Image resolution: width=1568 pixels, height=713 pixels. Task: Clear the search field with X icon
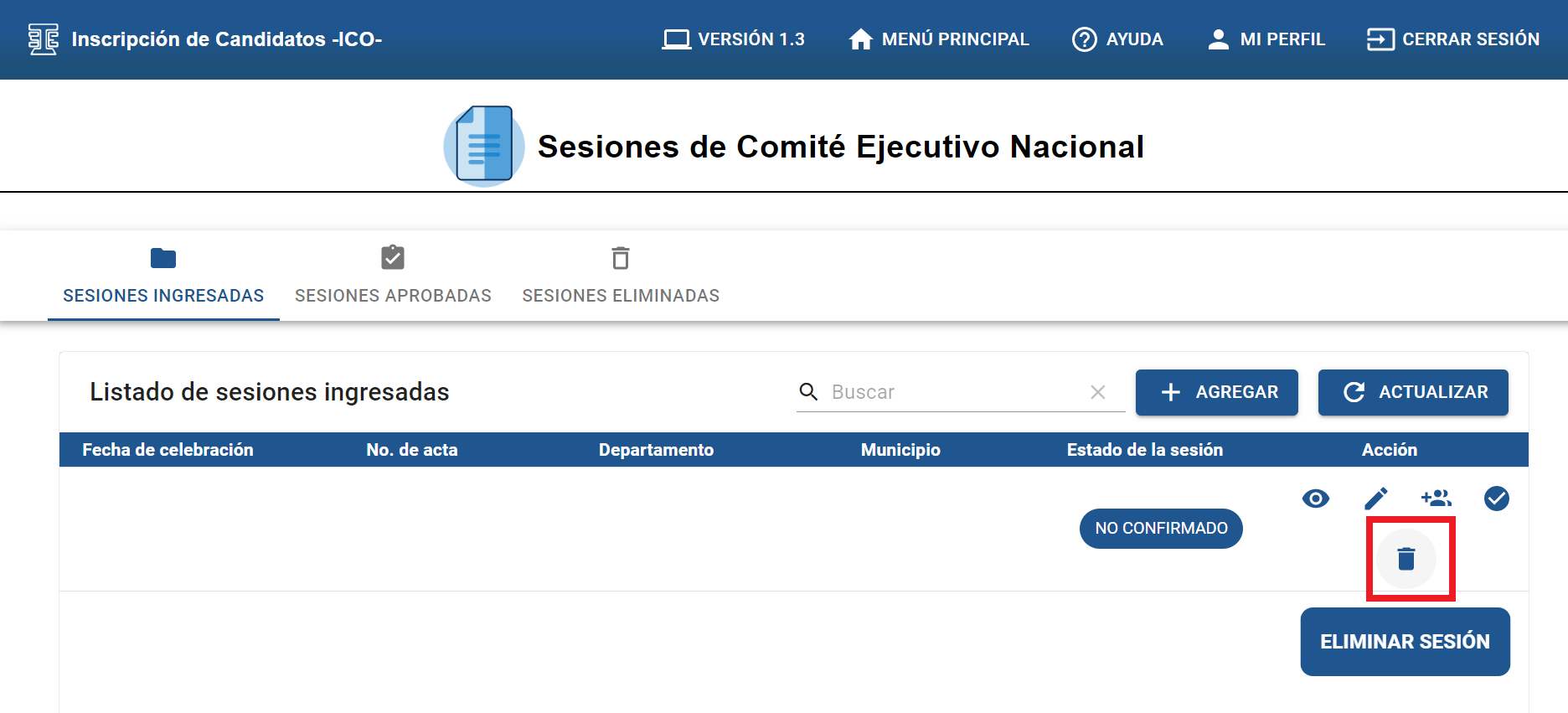tap(1097, 392)
